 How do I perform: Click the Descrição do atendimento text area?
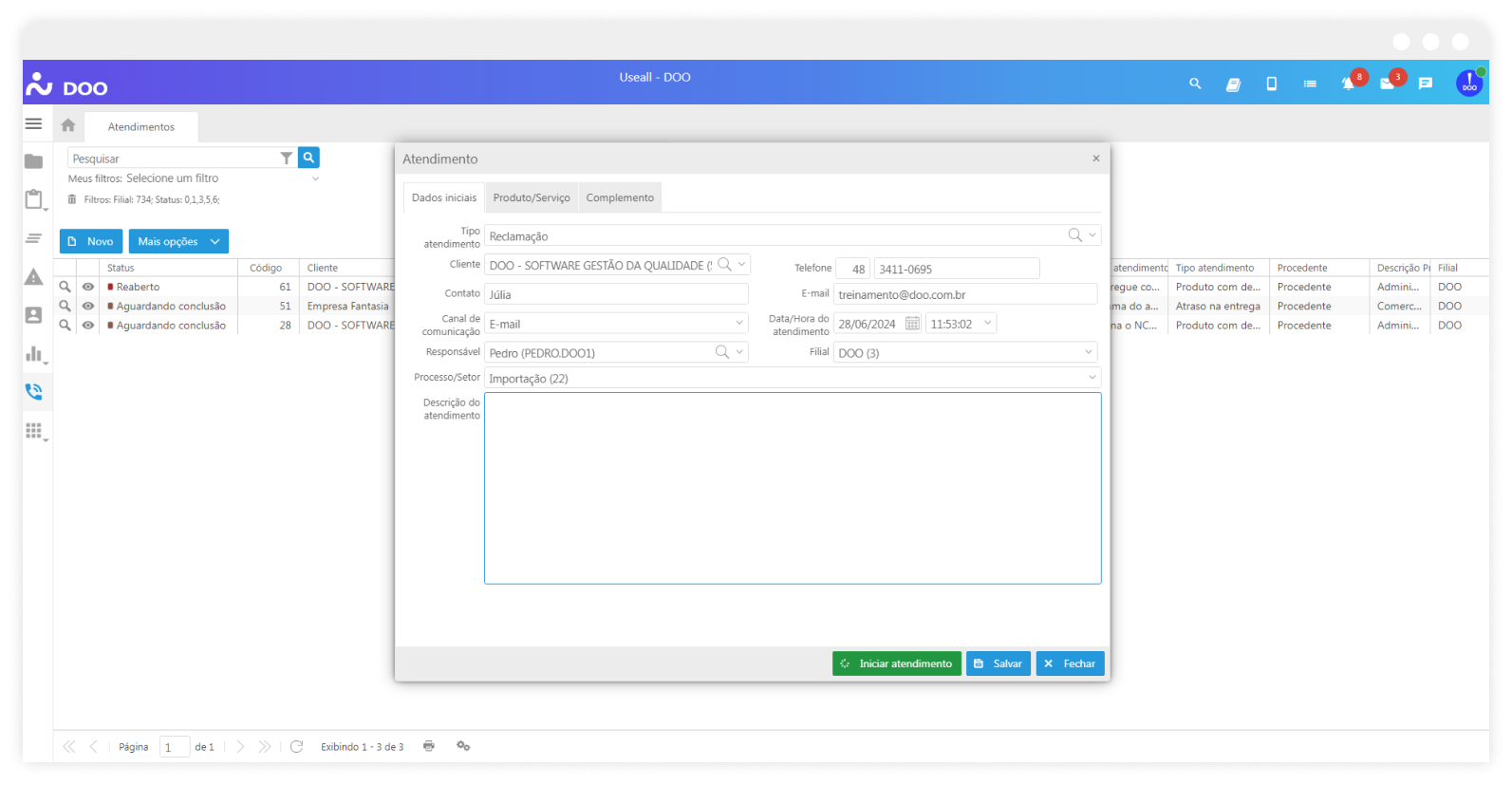(x=793, y=488)
